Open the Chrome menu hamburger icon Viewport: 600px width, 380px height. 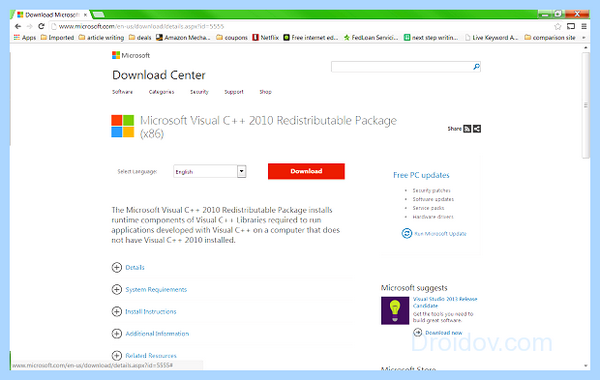point(584,26)
